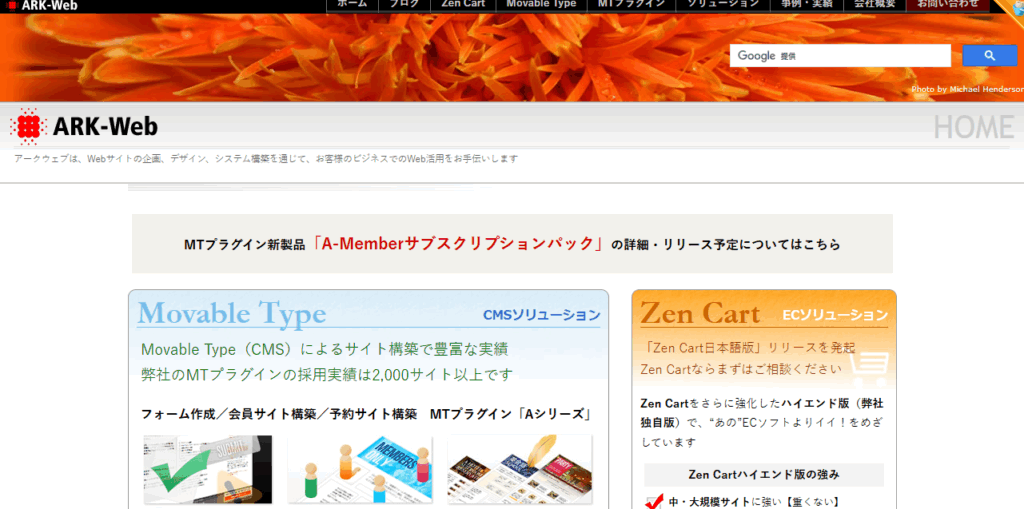Click the Photo by Michael Henderson credit
Viewport: 1024px width, 509px height.
coord(967,90)
